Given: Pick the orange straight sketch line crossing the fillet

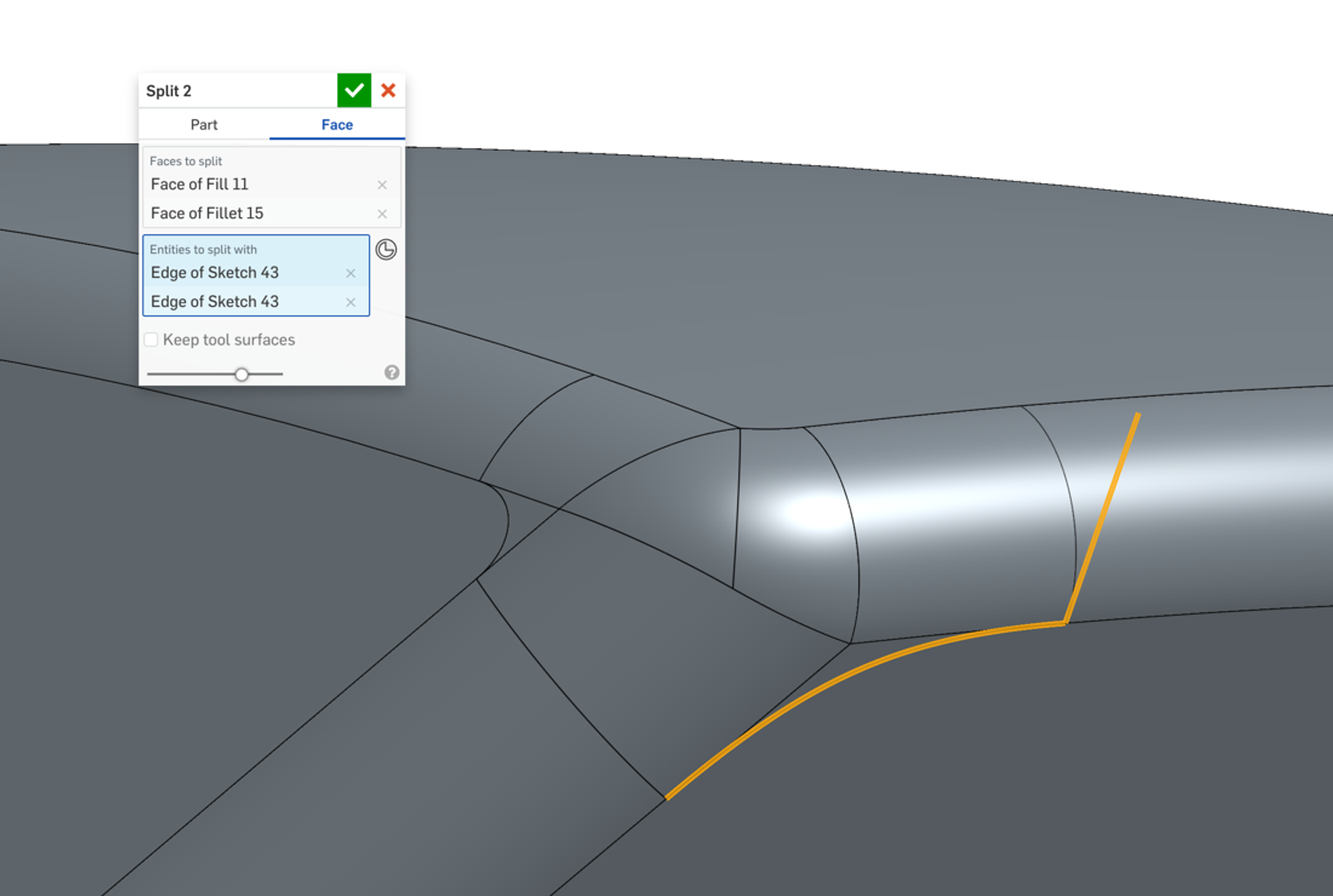Looking at the screenshot, I should pyautogui.click(x=1102, y=516).
